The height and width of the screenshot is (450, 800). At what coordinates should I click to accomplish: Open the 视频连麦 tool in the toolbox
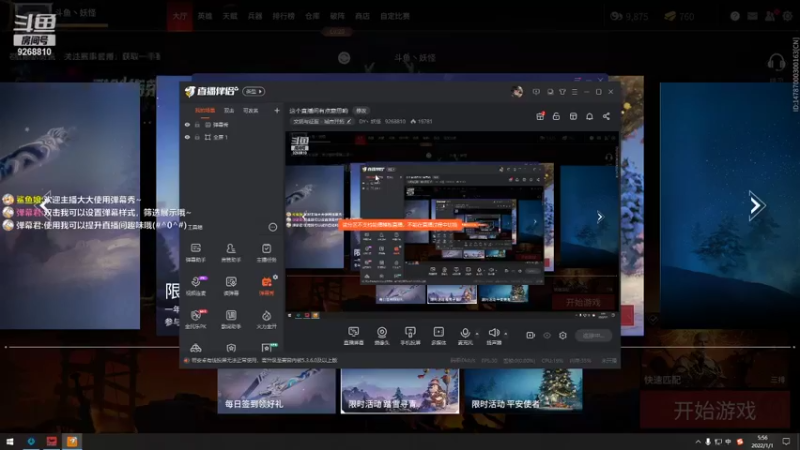pos(195,286)
